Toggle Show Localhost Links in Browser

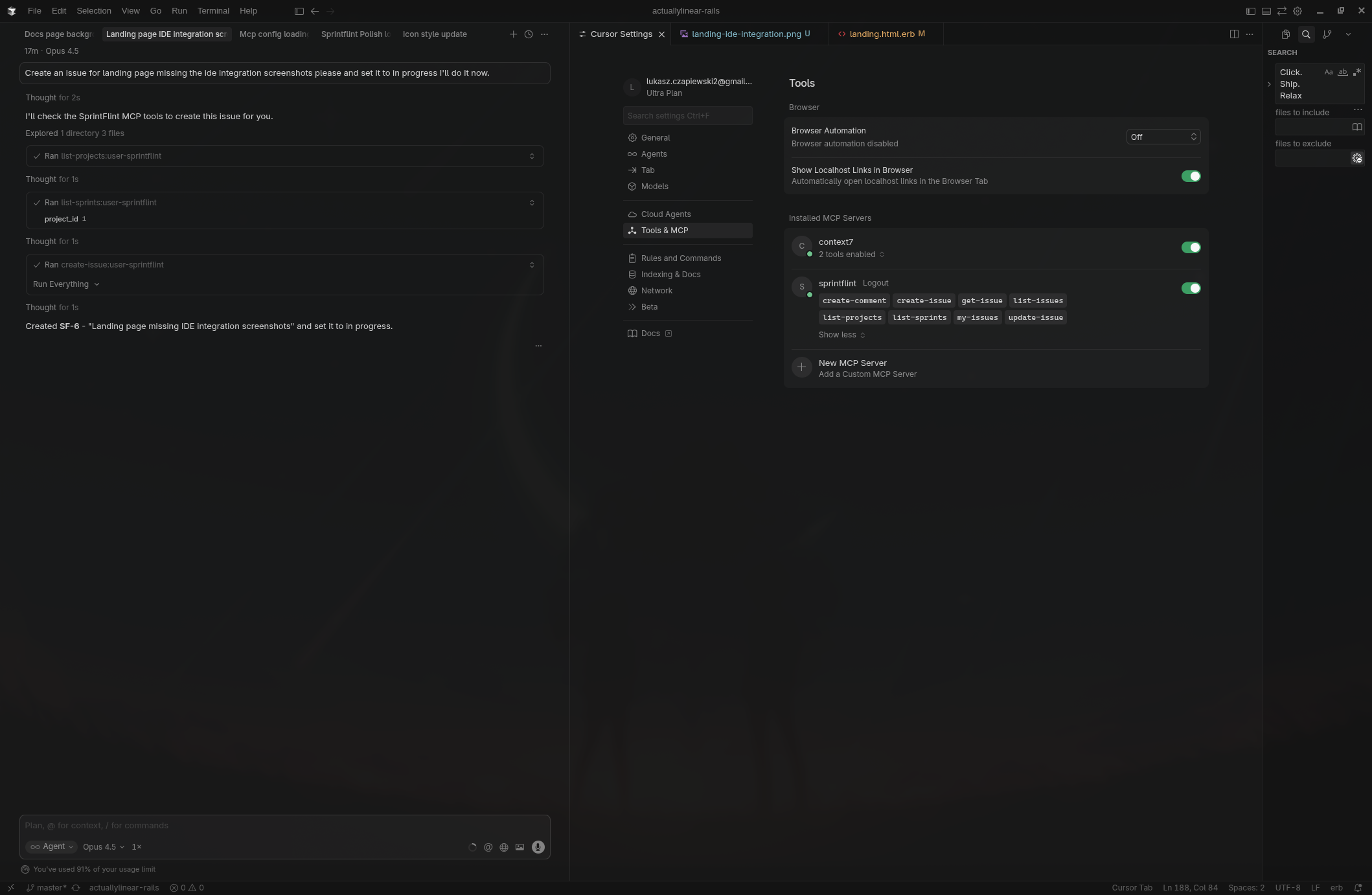pyautogui.click(x=1190, y=176)
